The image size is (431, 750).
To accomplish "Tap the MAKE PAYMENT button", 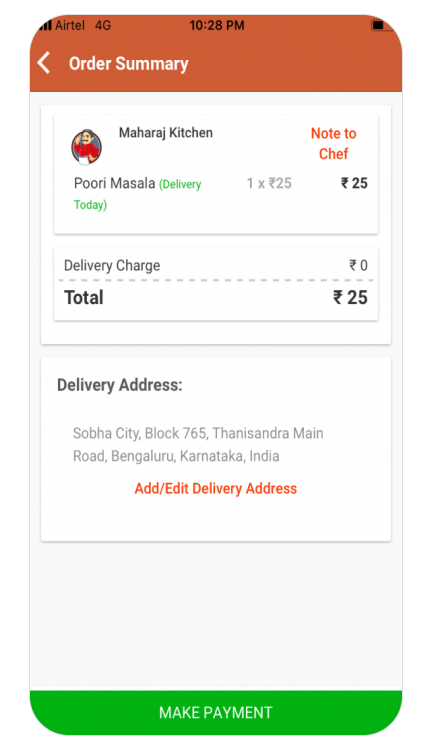I will [216, 712].
